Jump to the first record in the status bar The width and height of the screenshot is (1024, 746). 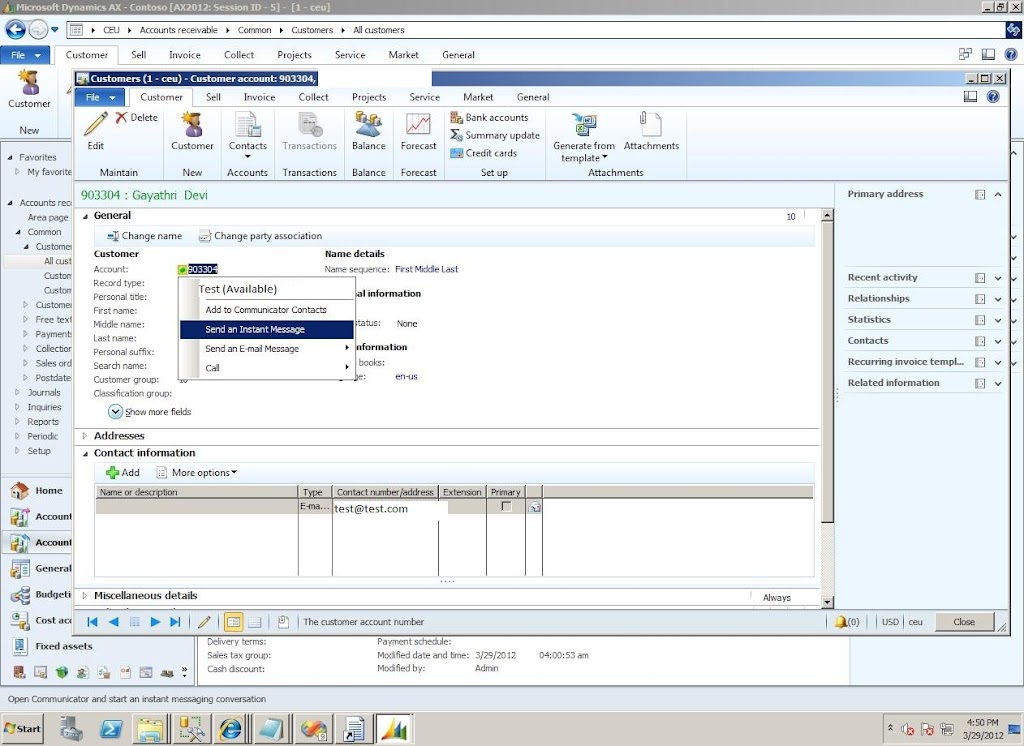92,622
